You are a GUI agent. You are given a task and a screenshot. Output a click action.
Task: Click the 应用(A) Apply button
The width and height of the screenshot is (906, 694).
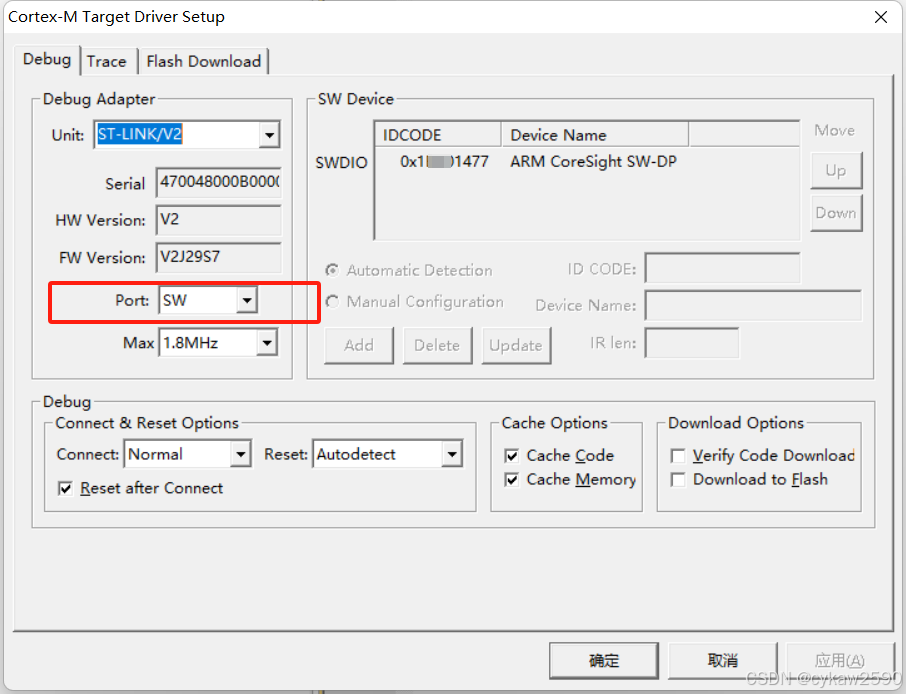840,660
